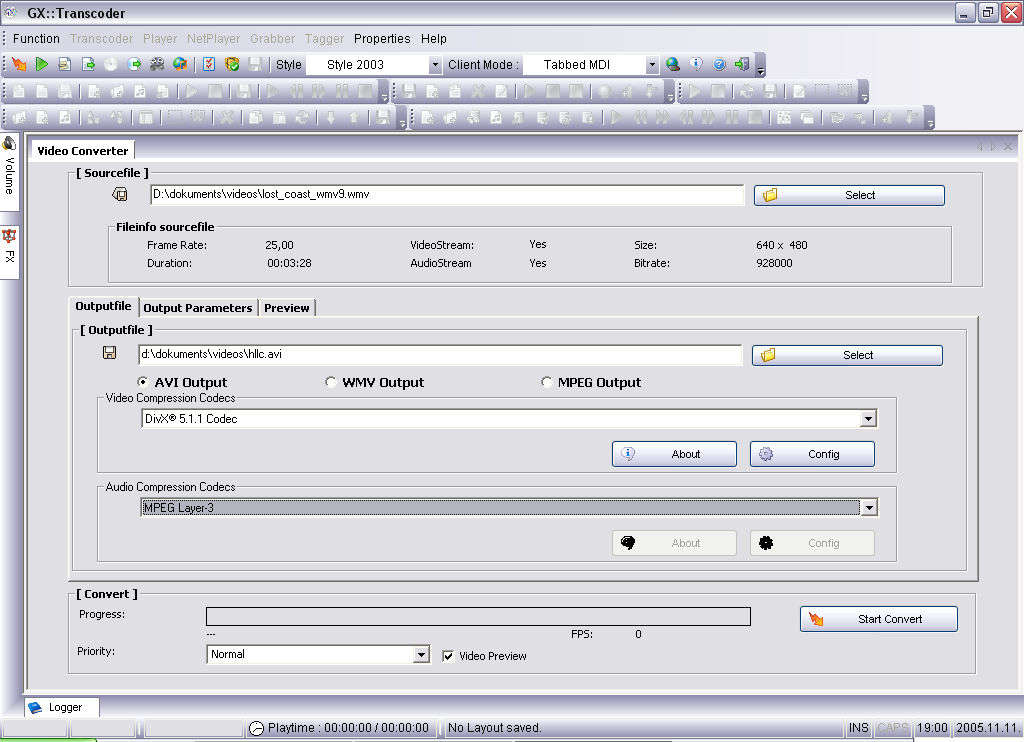The width and height of the screenshot is (1024, 742).
Task: Select MPEG Output format
Action: [x=546, y=382]
